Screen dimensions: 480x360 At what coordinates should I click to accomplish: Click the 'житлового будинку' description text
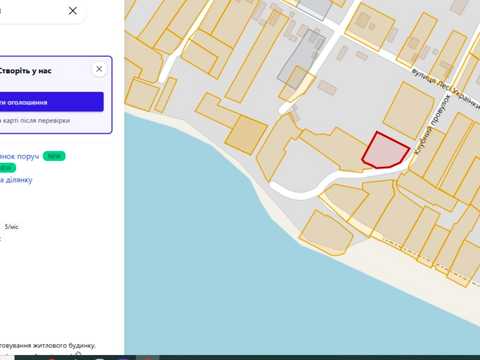tap(63, 346)
